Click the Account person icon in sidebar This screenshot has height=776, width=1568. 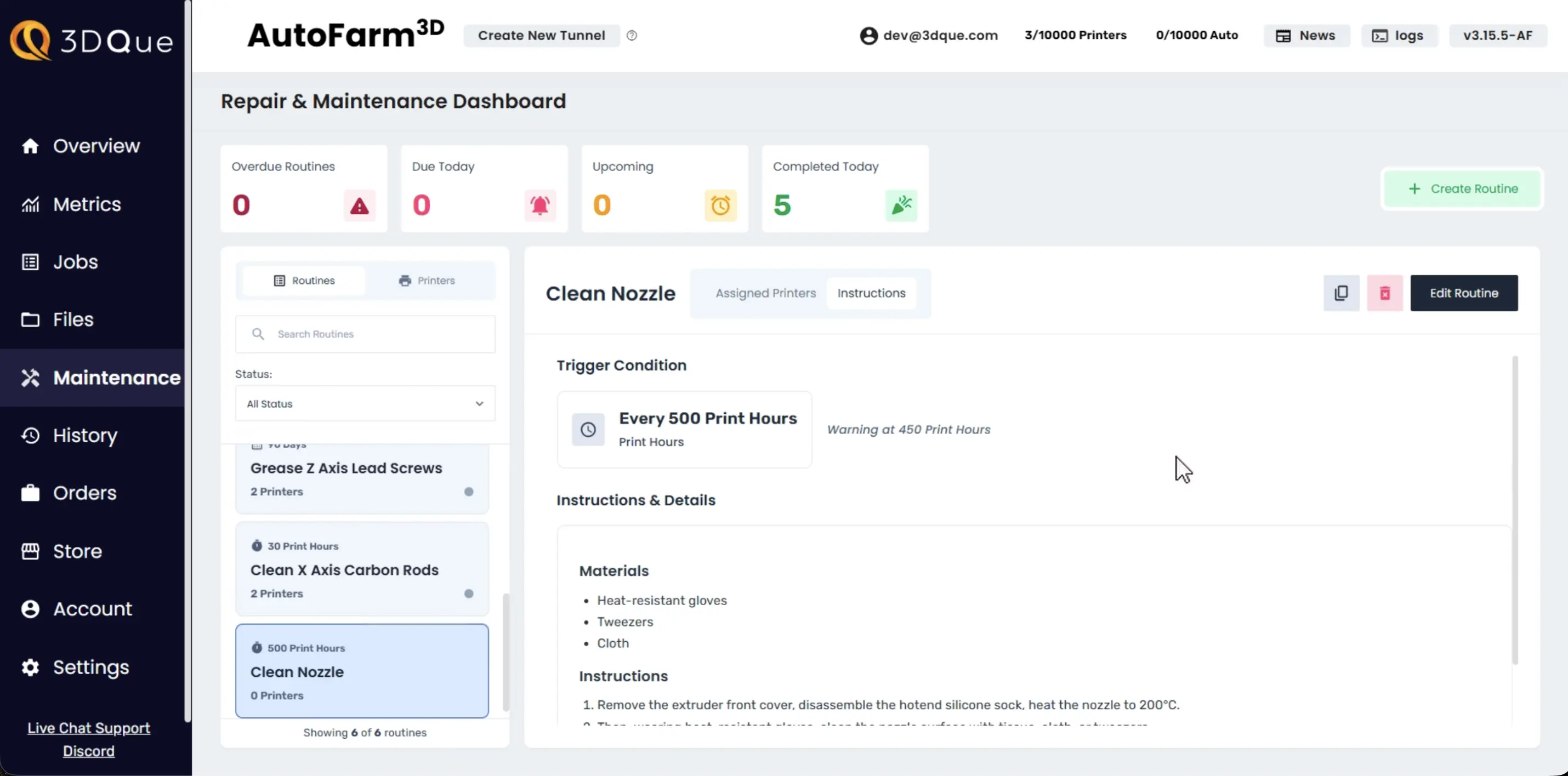pos(31,609)
